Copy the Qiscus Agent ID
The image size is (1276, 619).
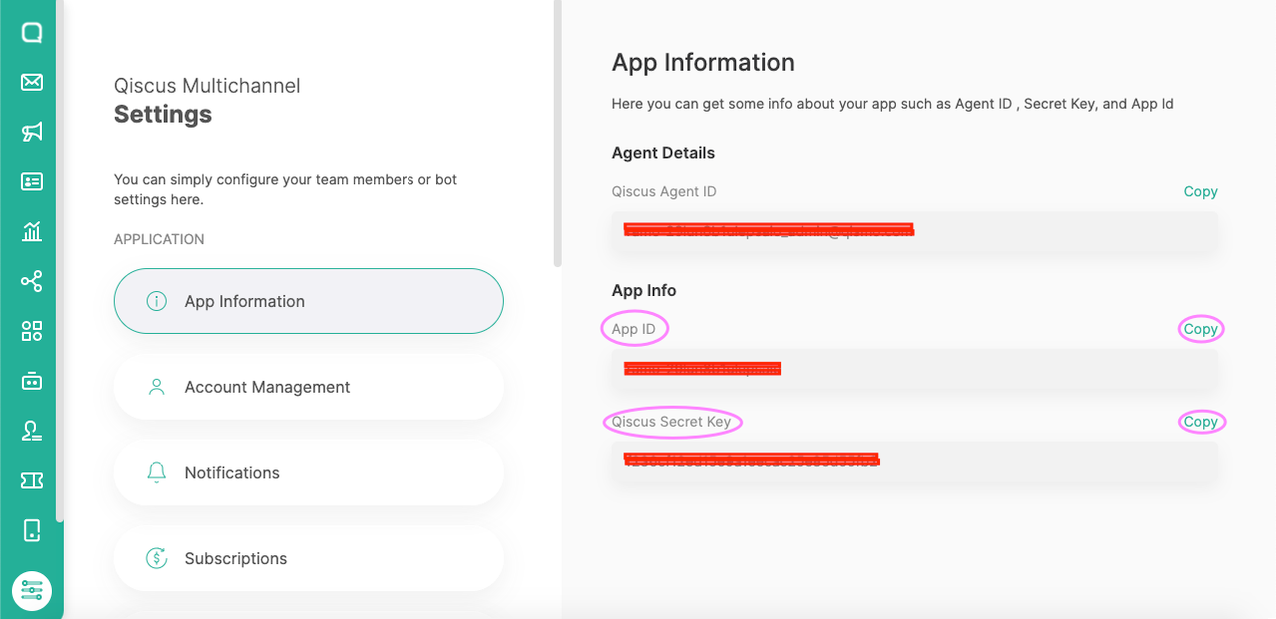click(1200, 191)
